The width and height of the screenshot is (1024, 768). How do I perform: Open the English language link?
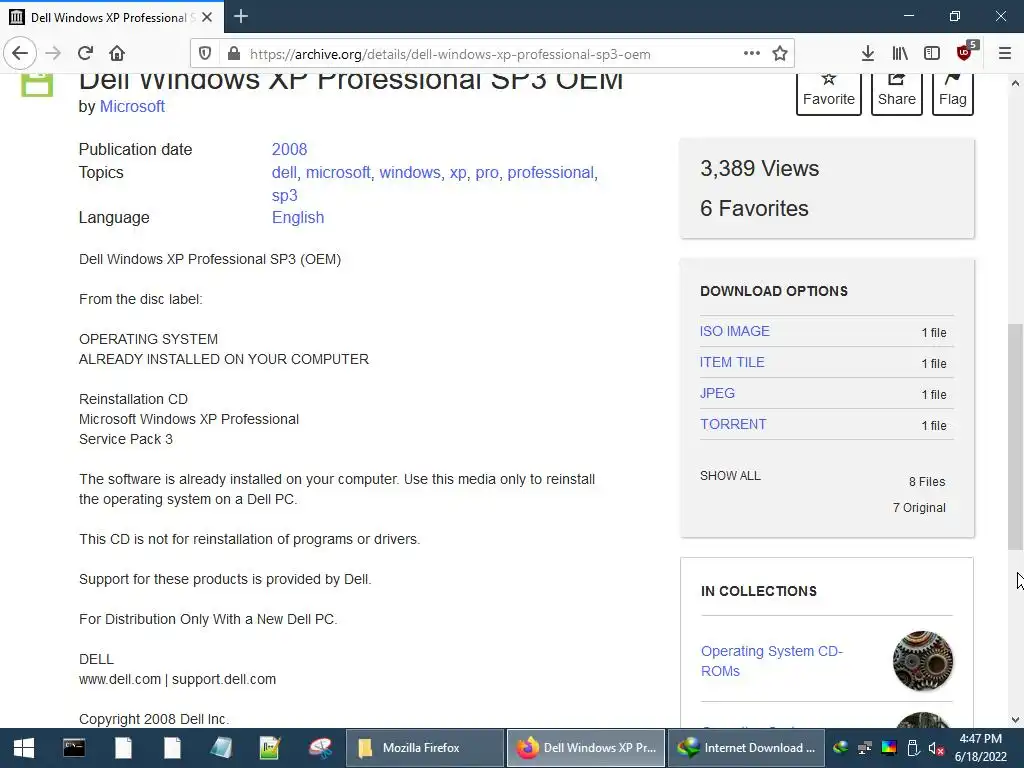pos(298,217)
